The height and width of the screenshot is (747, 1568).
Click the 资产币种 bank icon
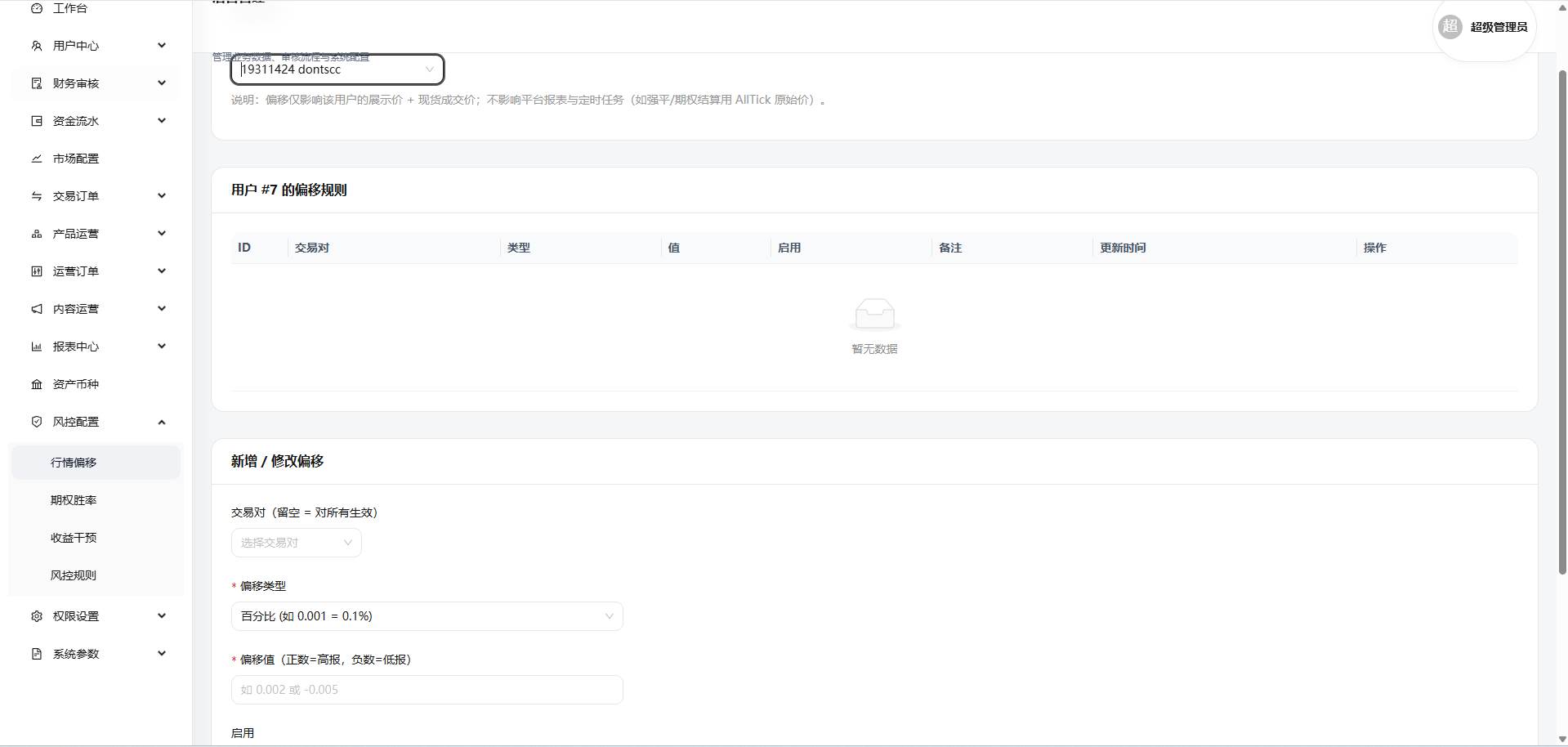37,384
